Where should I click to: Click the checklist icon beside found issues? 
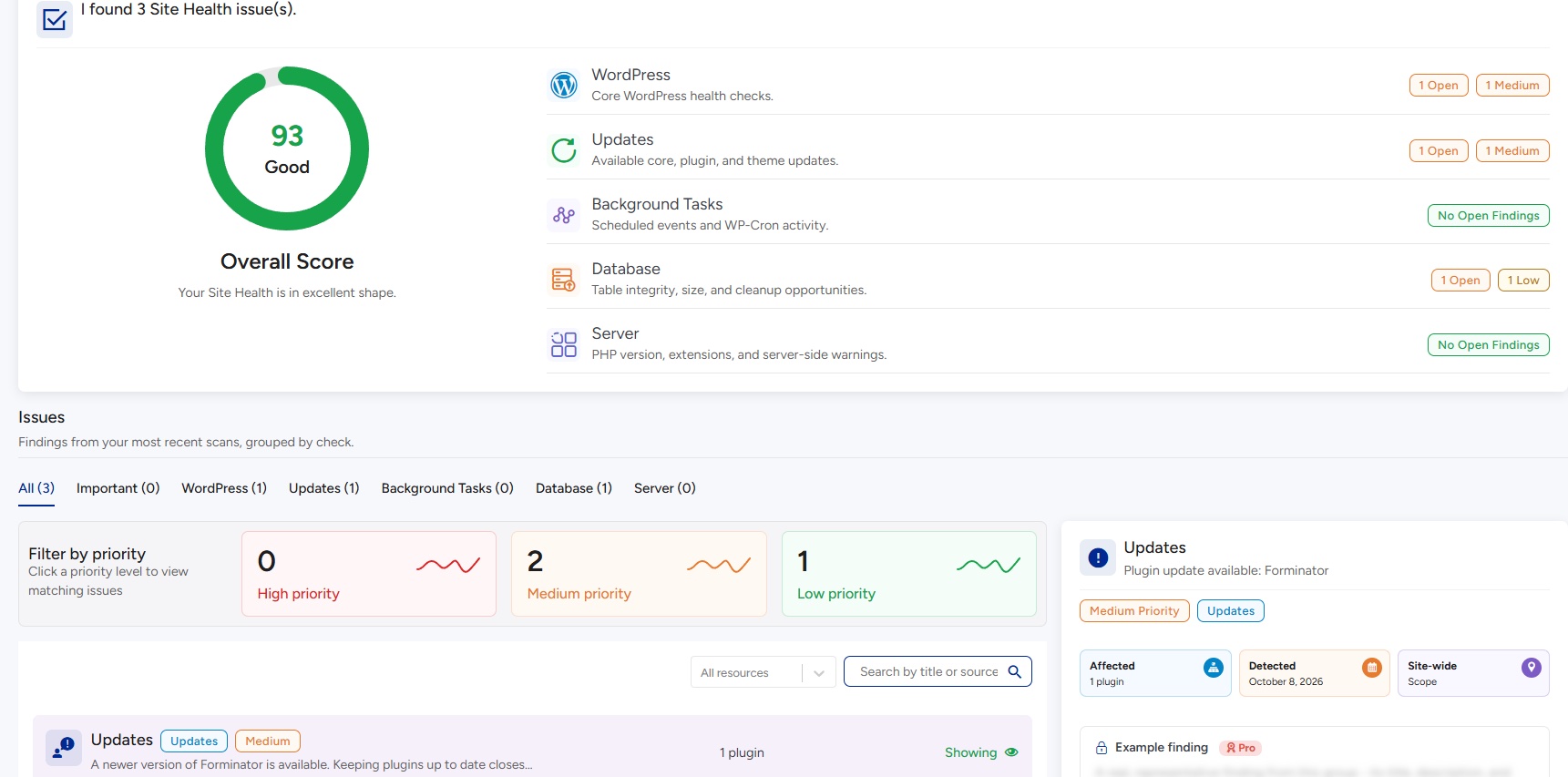[x=55, y=19]
